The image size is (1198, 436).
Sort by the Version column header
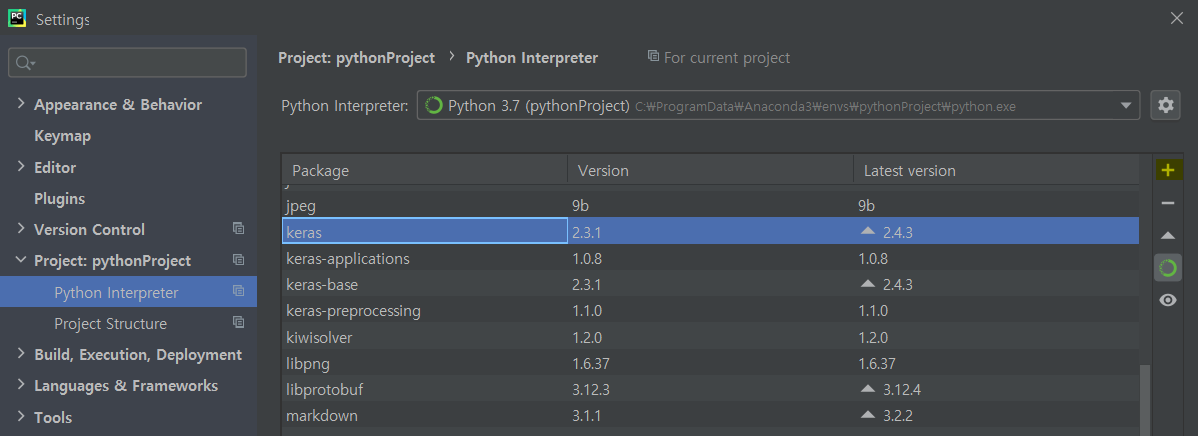point(711,170)
